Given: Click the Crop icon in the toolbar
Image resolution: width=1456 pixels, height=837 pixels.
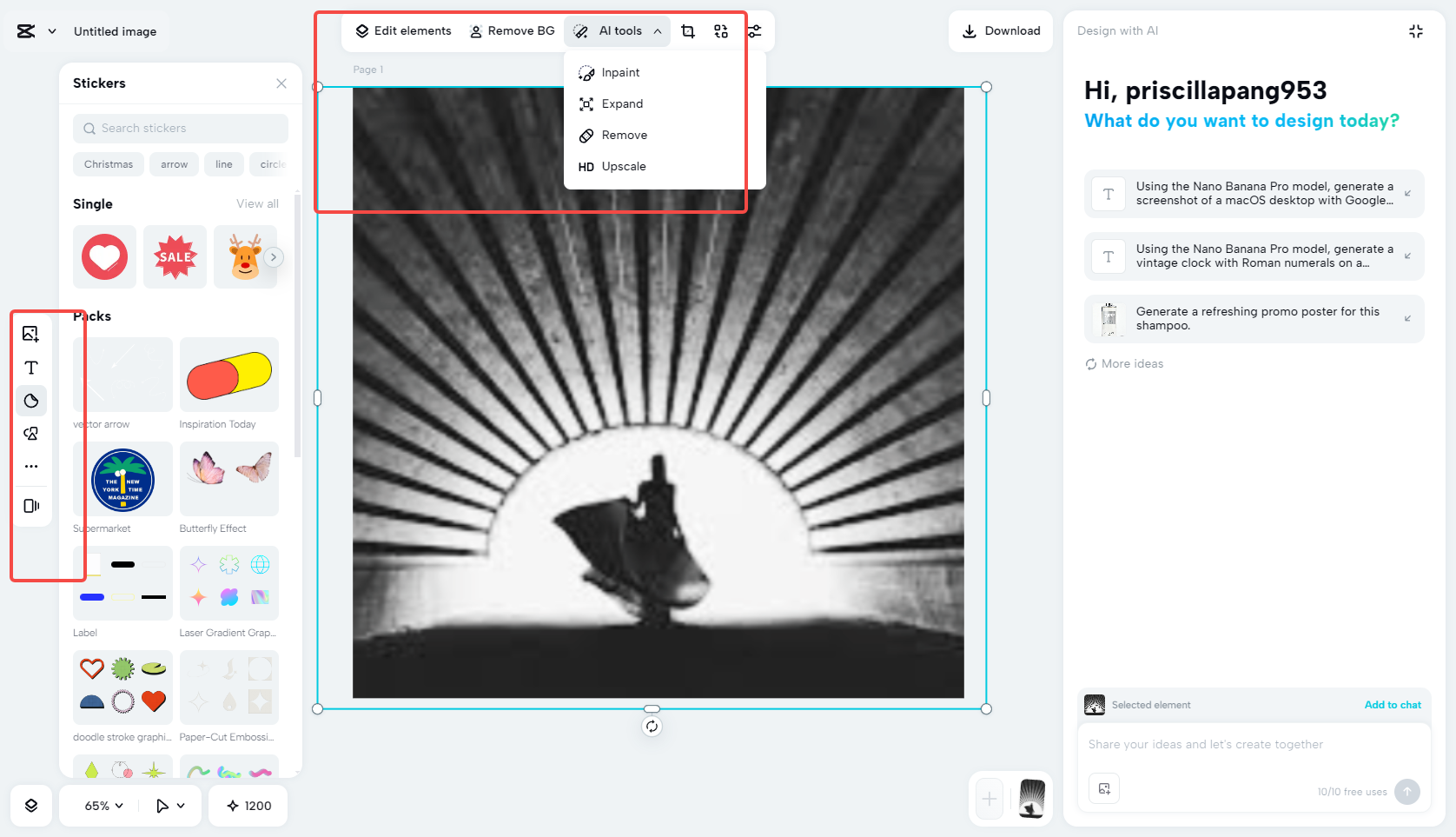Looking at the screenshot, I should pyautogui.click(x=687, y=30).
